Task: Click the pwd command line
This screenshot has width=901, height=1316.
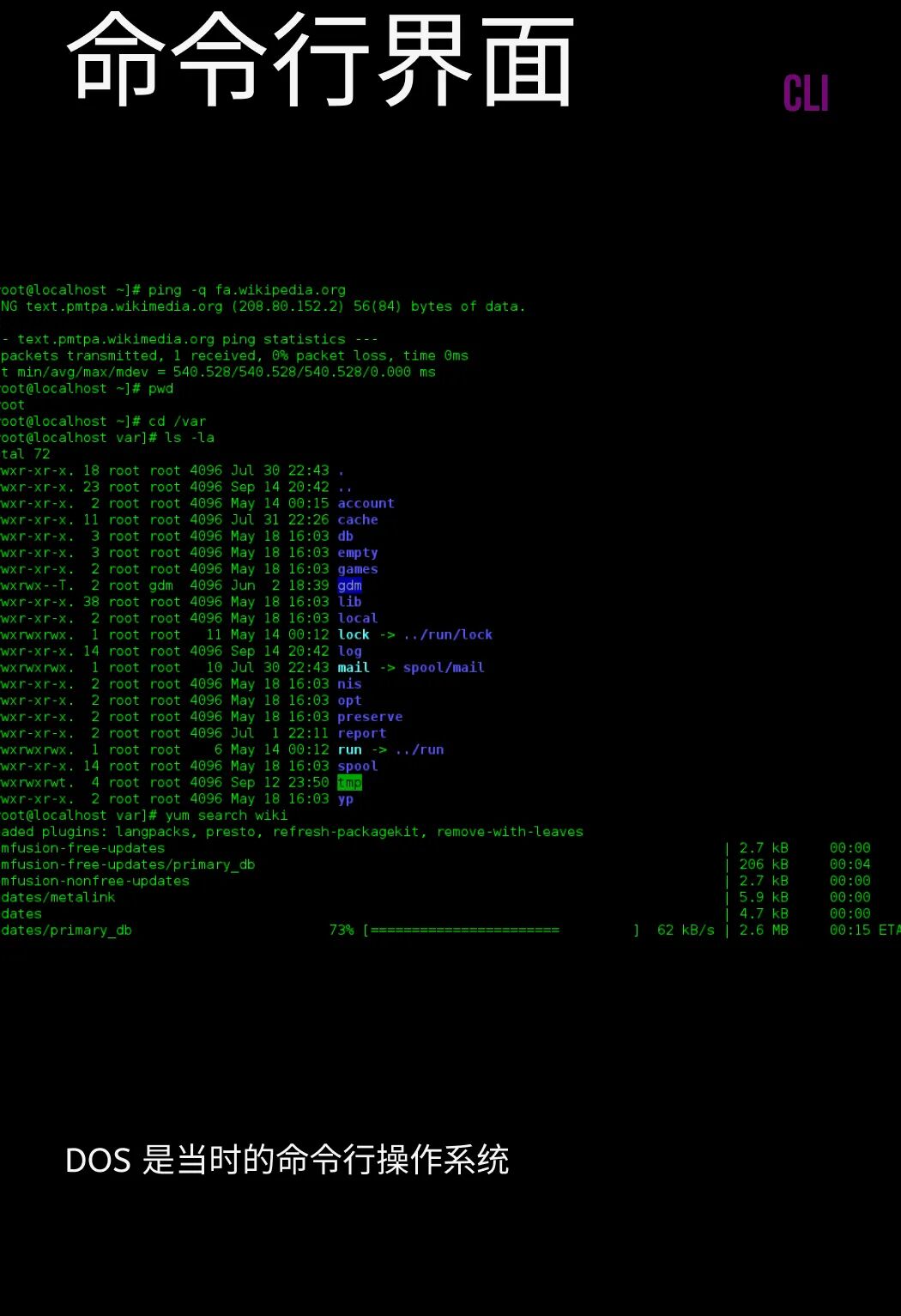Action: coord(87,389)
